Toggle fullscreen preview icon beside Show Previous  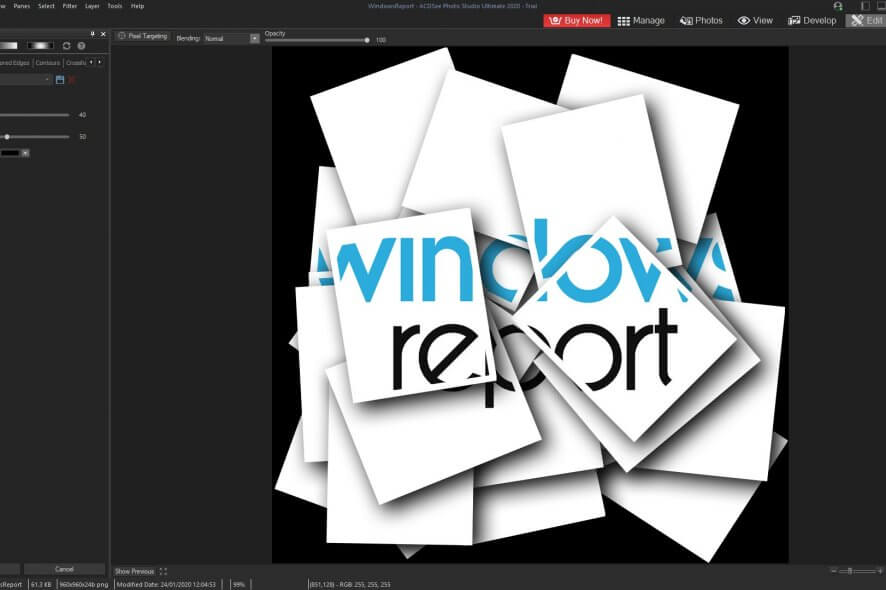coord(163,571)
